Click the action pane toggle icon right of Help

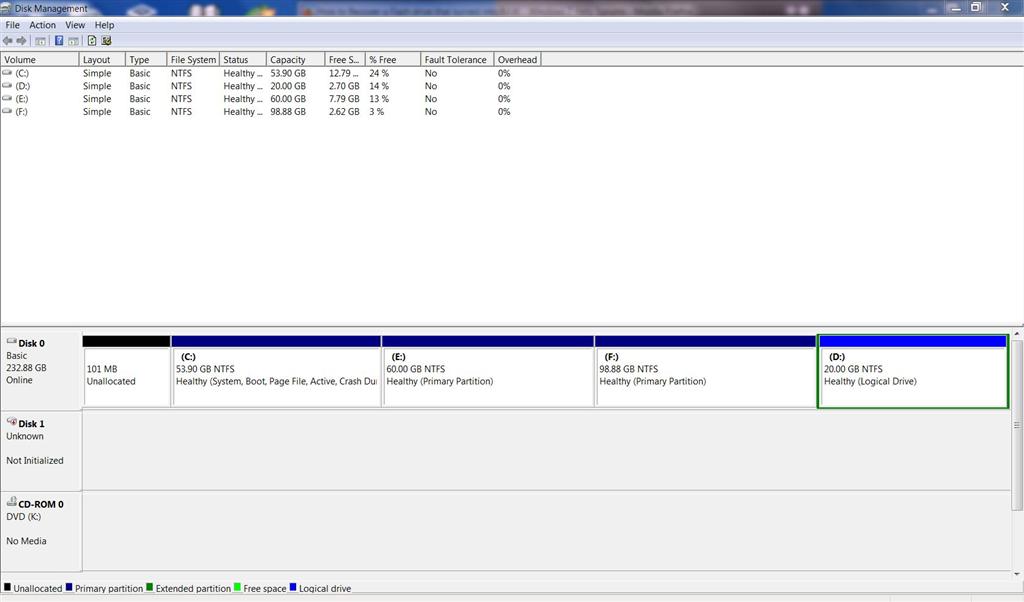73,40
